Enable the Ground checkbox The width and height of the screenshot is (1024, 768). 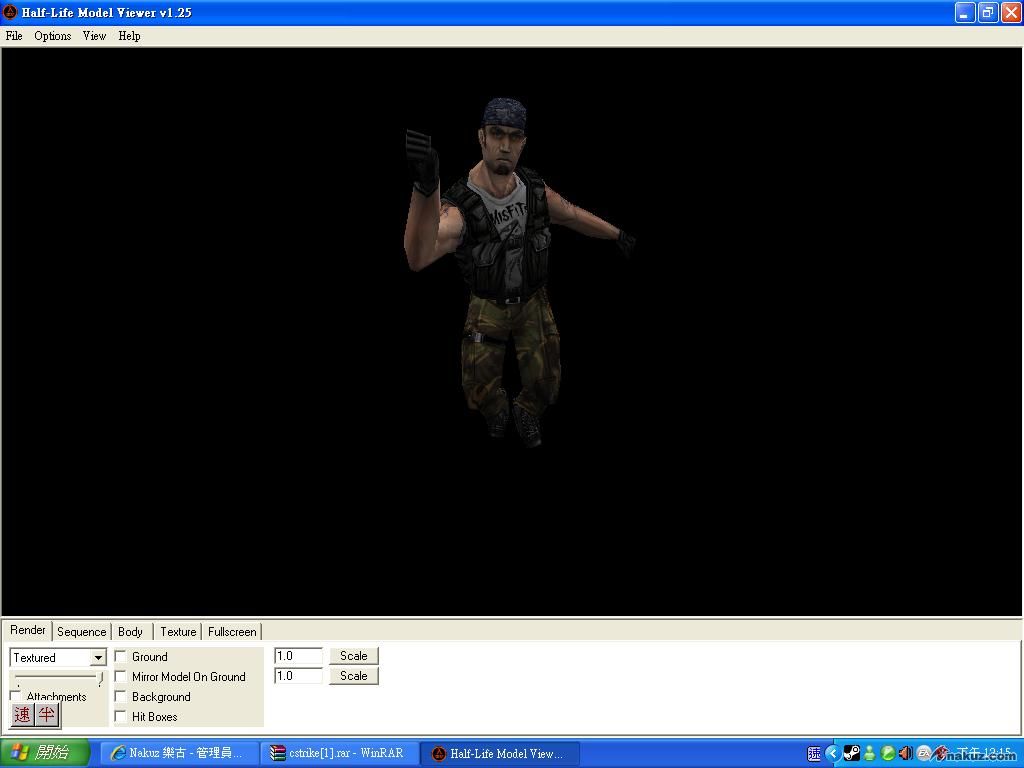tap(121, 656)
